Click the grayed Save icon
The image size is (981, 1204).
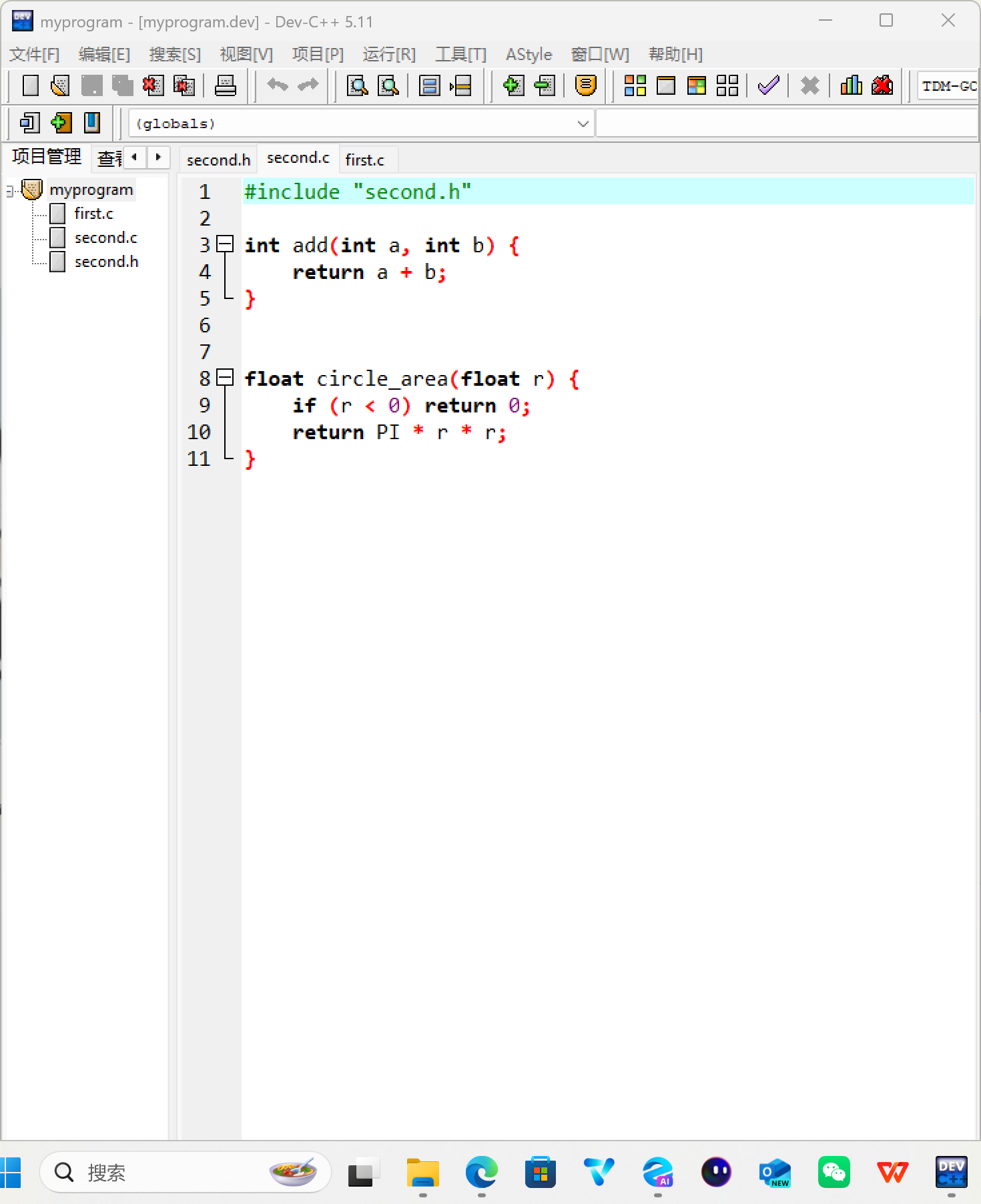pyautogui.click(x=91, y=85)
